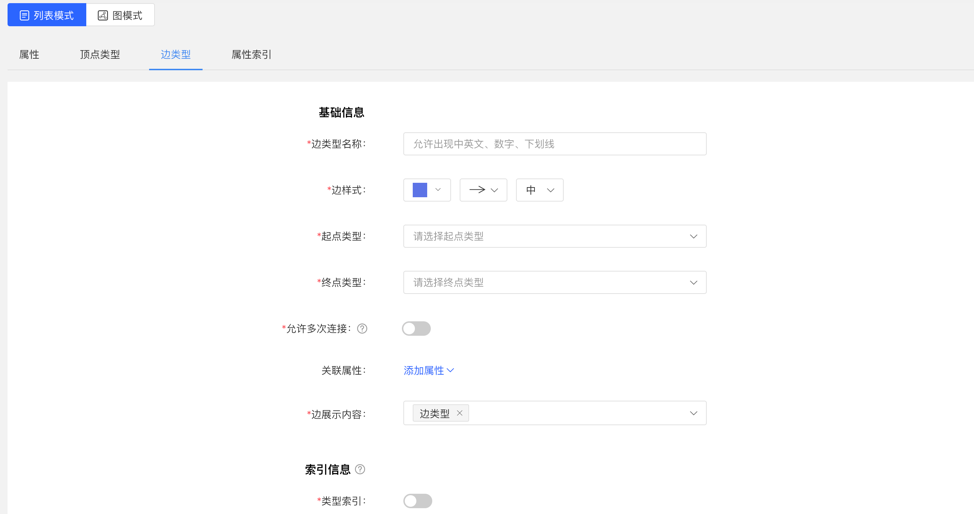Click chevron arrow of 起点类型 field
The height and width of the screenshot is (514, 974).
pyautogui.click(x=693, y=237)
